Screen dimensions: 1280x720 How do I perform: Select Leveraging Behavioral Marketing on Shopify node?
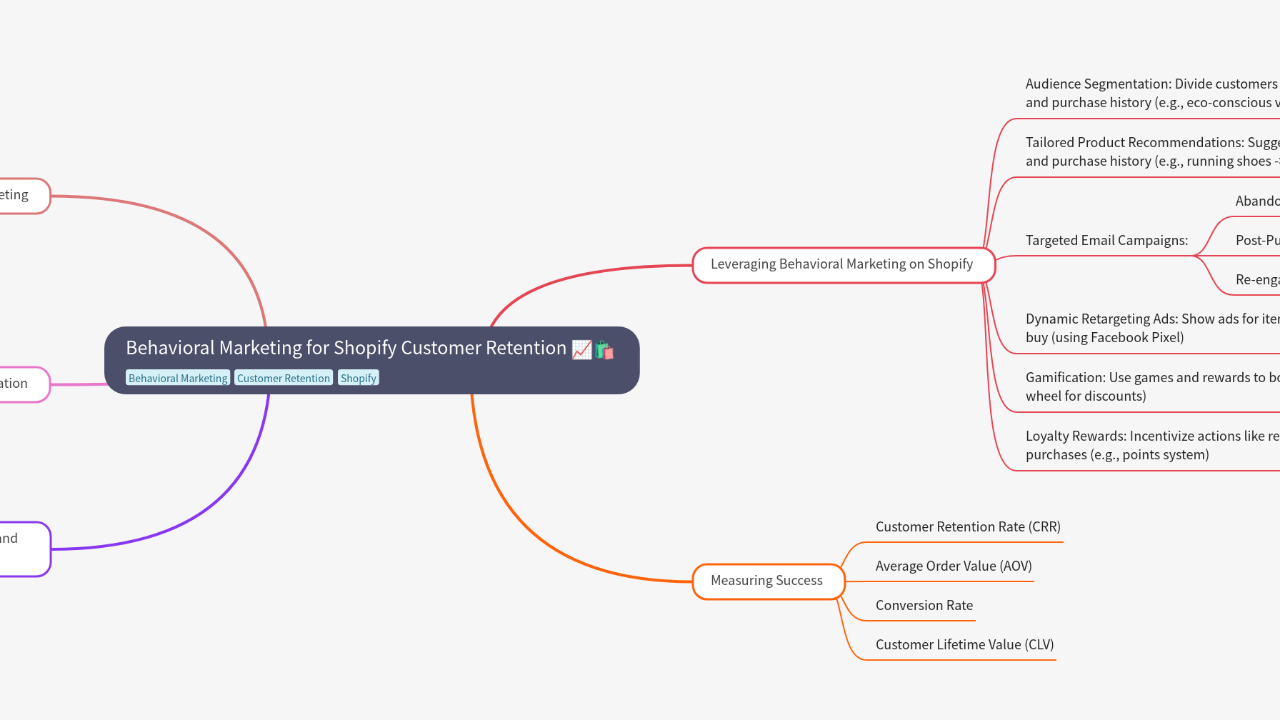pos(844,265)
